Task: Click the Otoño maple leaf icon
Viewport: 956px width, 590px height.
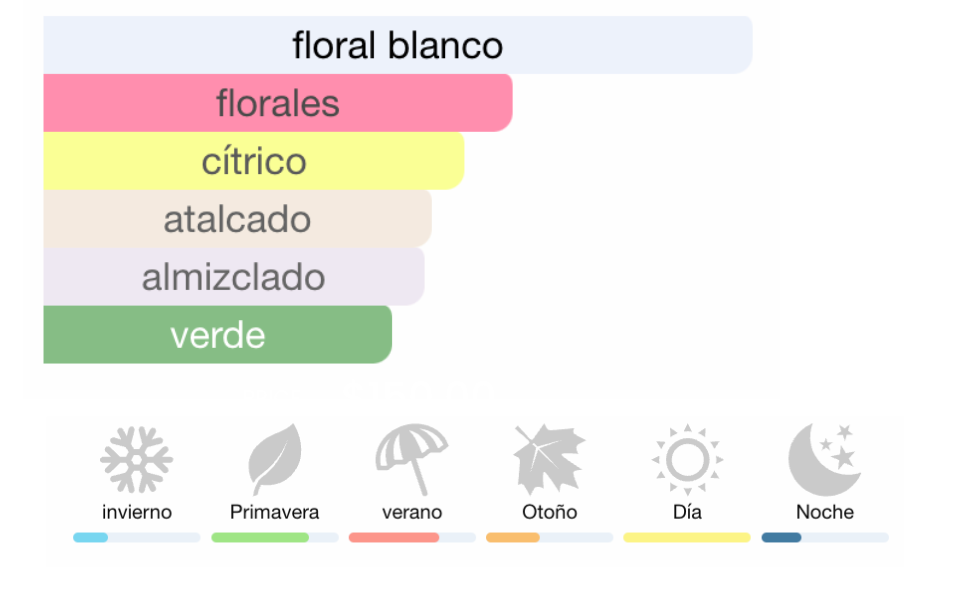Action: tap(549, 460)
